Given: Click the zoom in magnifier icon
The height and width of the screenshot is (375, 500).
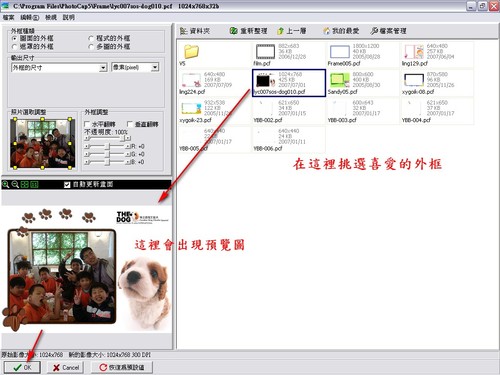Looking at the screenshot, I should (x=6, y=184).
